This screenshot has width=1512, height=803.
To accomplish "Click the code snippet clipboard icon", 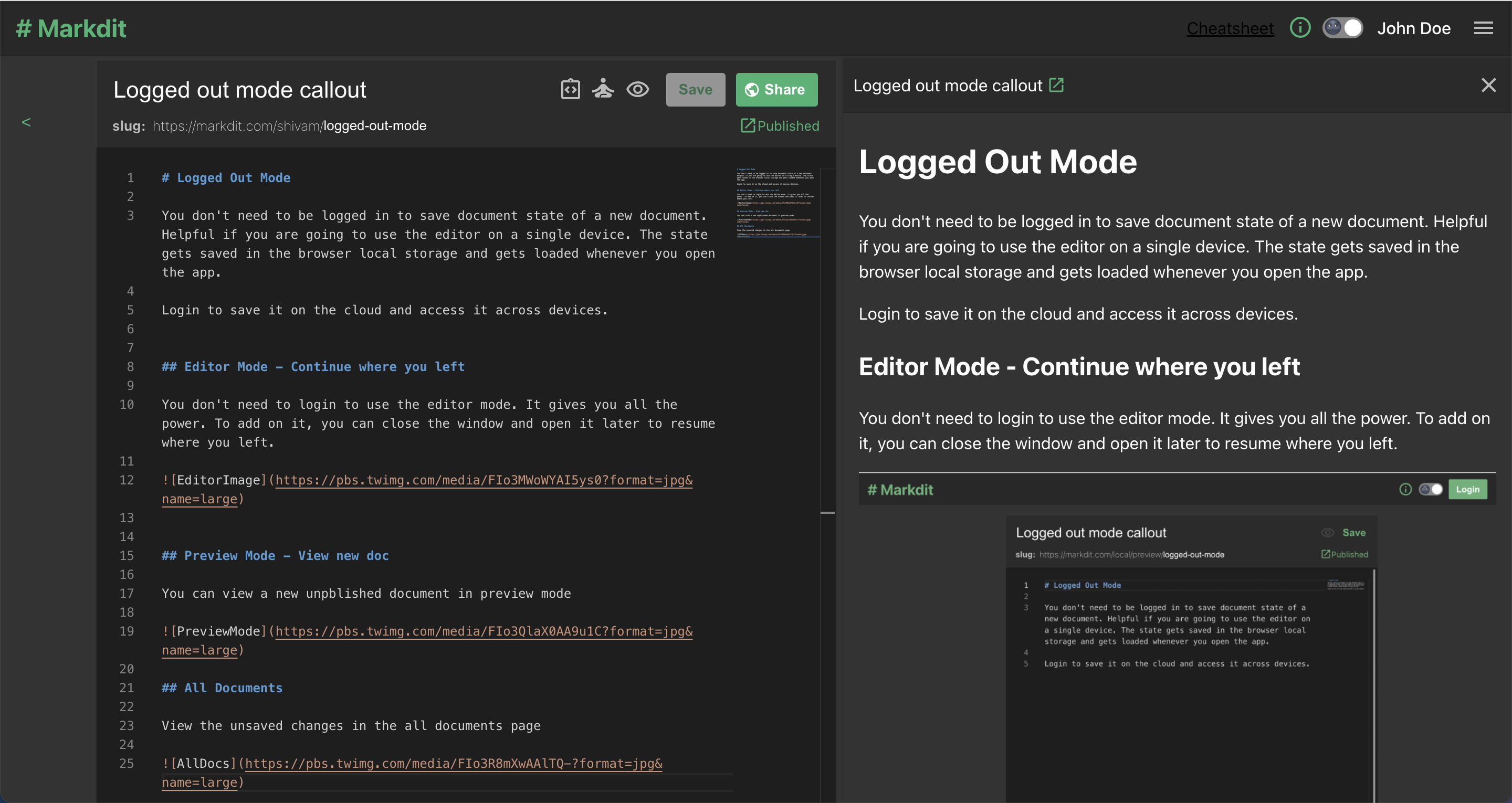I will (x=570, y=89).
